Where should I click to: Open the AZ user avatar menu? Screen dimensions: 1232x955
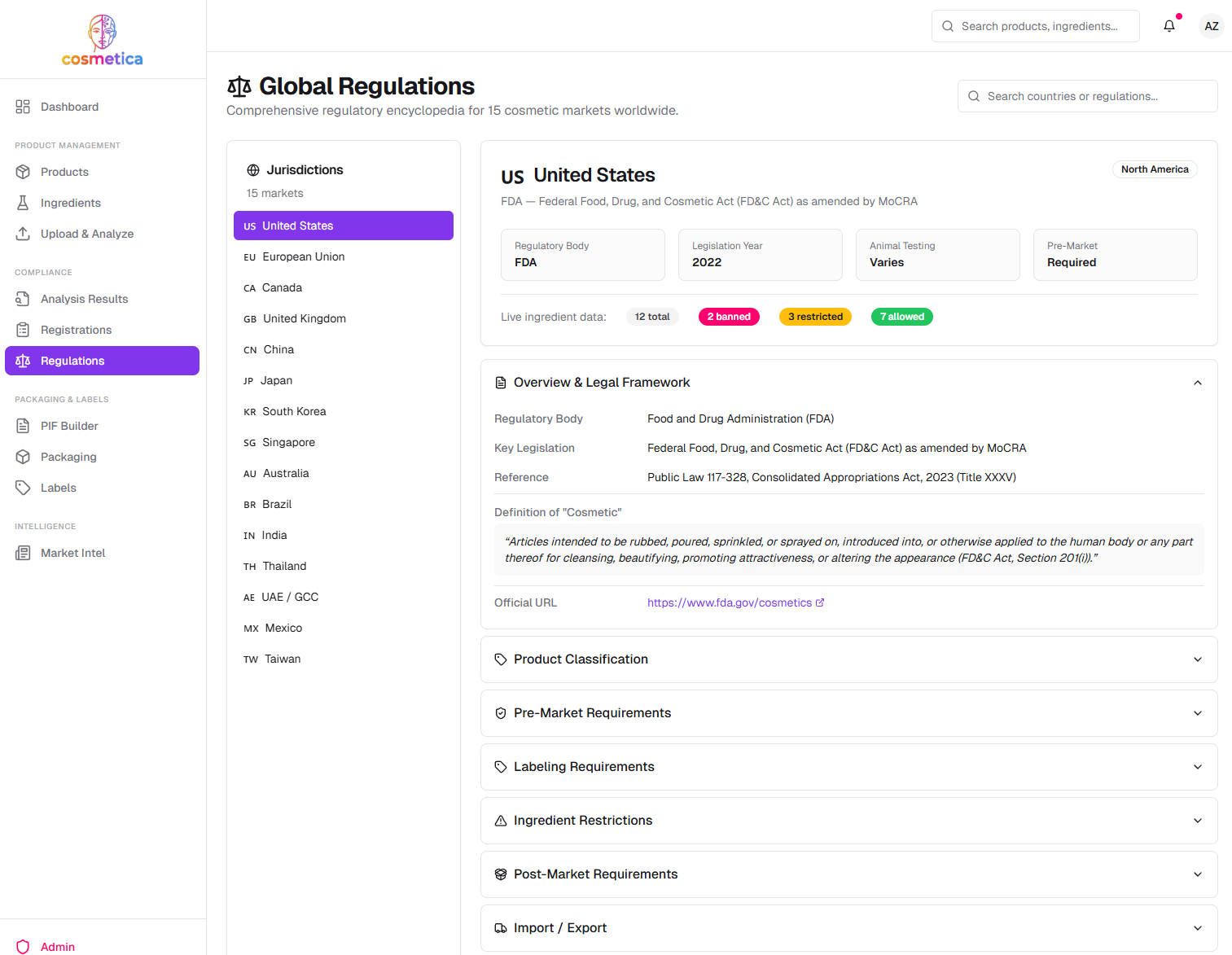click(x=1211, y=26)
